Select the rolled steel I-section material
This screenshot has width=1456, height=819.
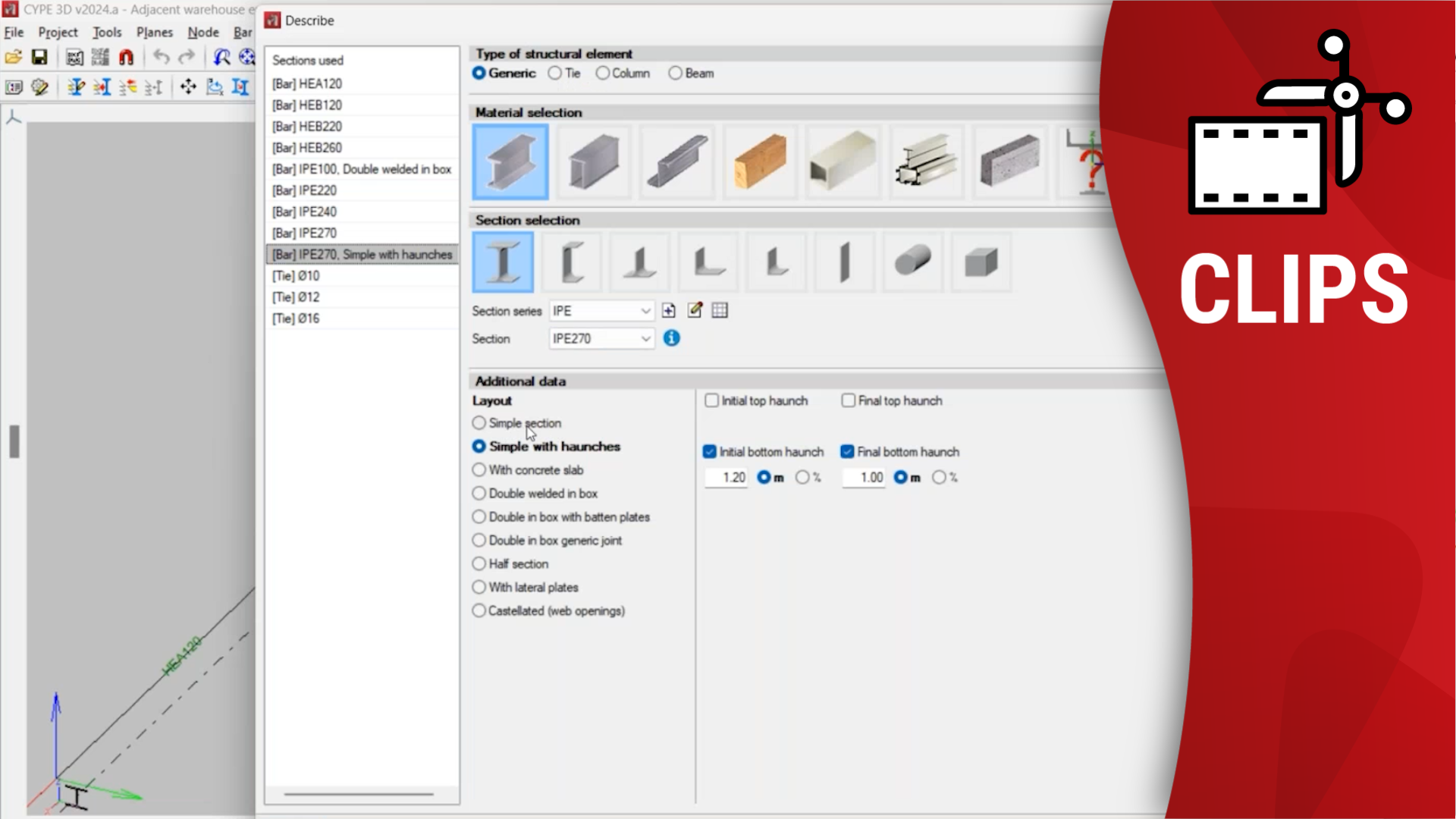(x=510, y=162)
